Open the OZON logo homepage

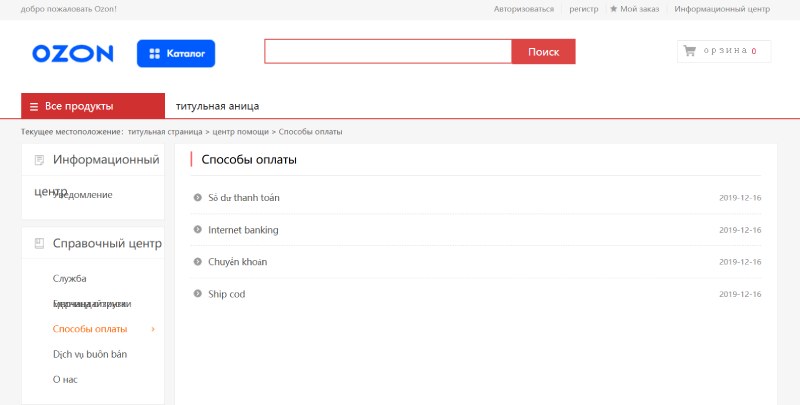72,54
